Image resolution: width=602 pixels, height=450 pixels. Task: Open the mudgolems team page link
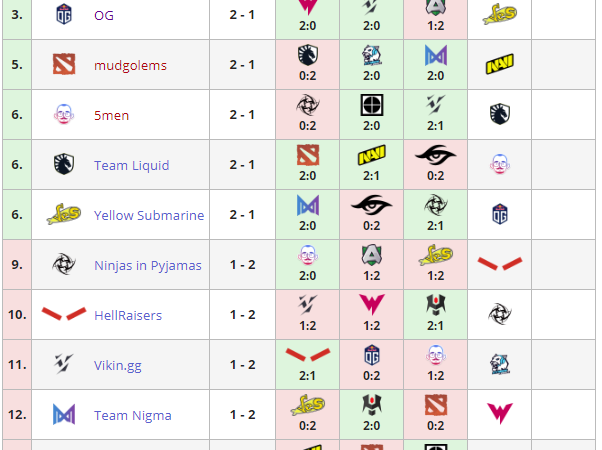coord(130,65)
